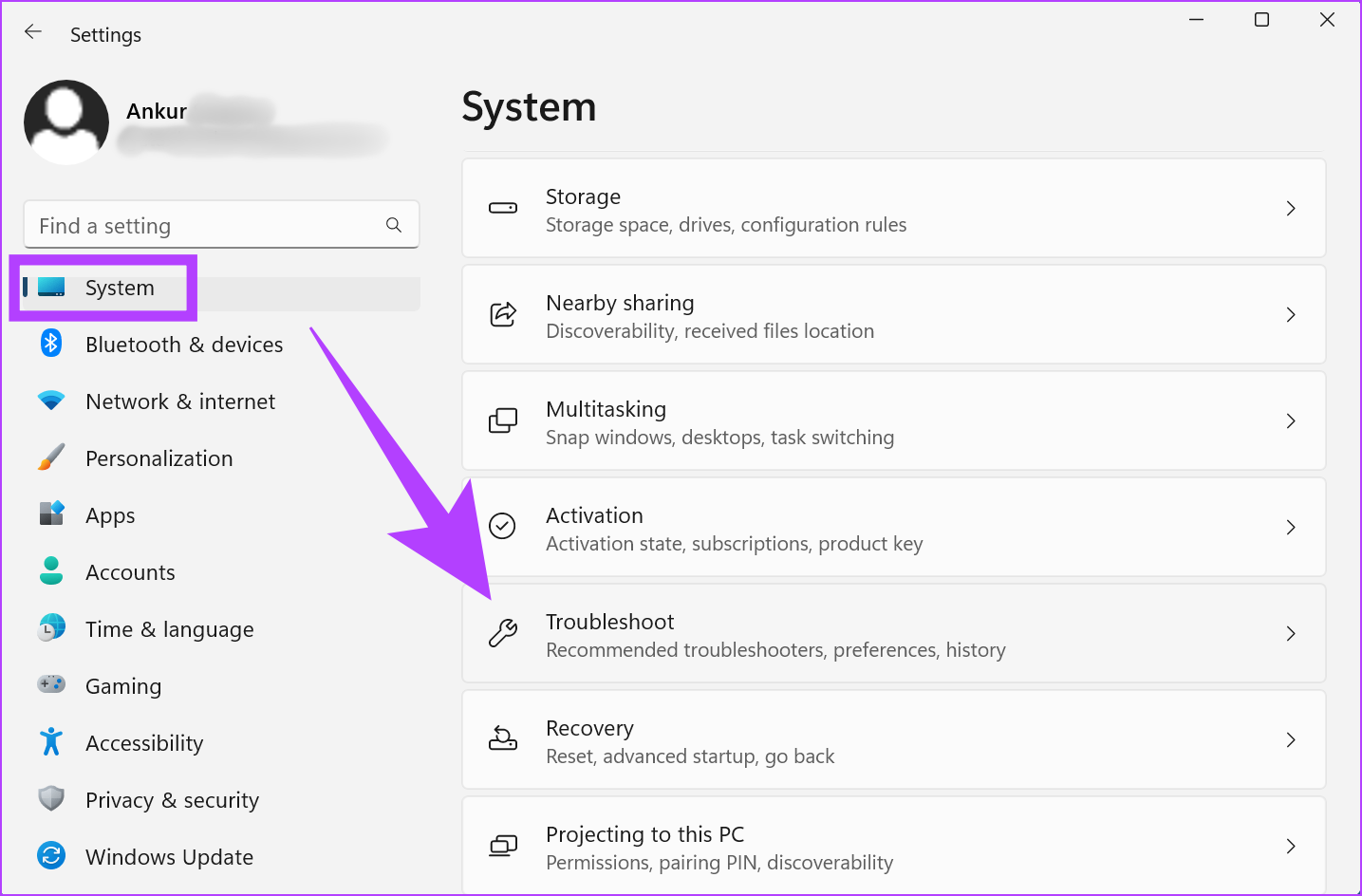Click the Projecting to this PC icon
Viewport: 1362px width, 896px height.
pyautogui.click(x=503, y=846)
